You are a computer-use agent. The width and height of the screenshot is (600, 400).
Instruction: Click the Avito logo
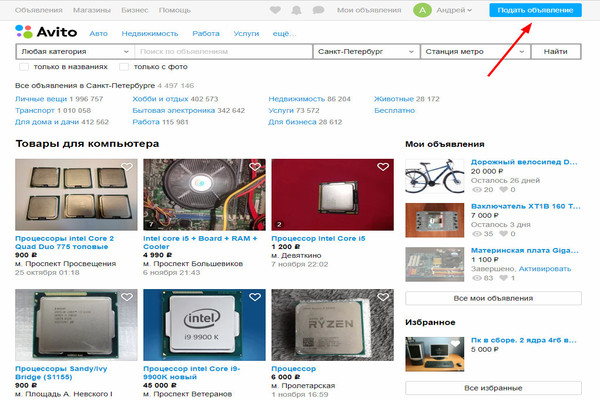click(x=46, y=32)
